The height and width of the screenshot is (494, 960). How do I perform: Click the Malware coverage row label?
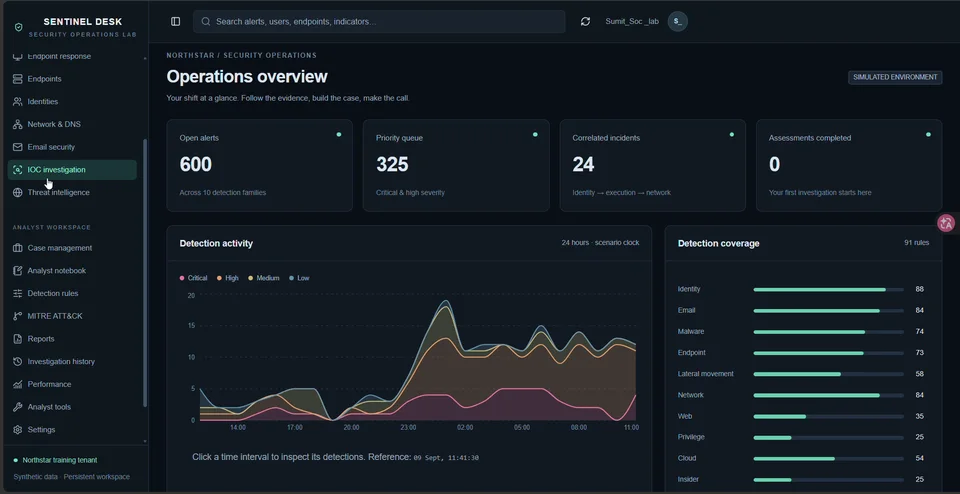coord(691,331)
